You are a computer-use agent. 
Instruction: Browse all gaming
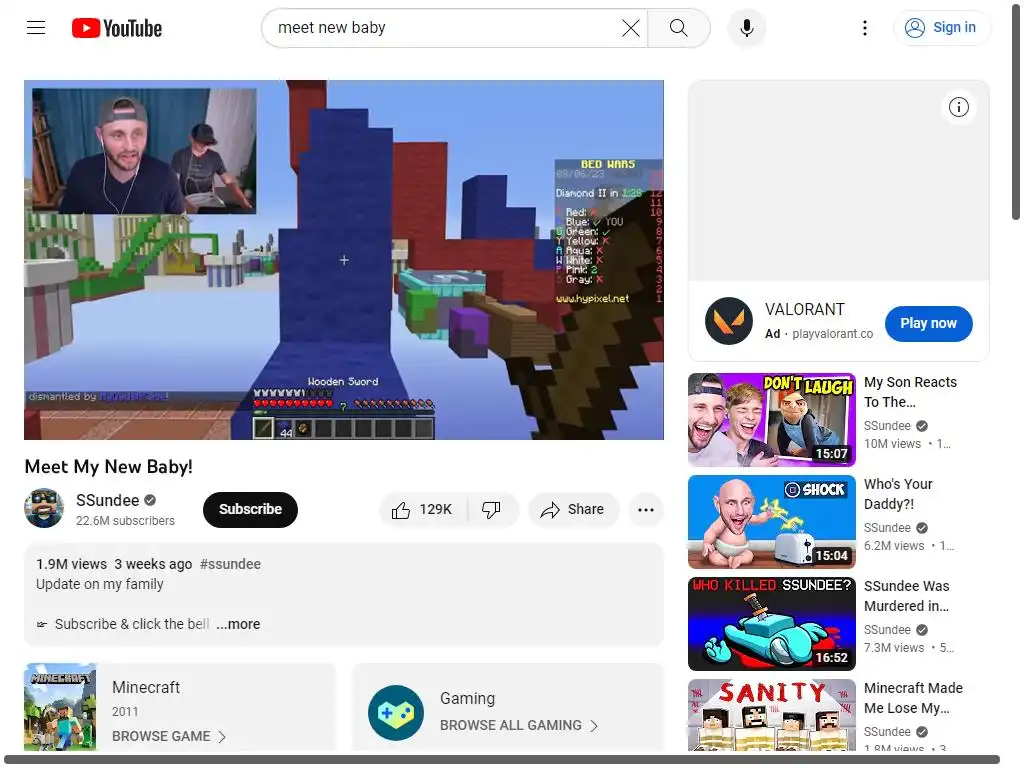coord(519,726)
